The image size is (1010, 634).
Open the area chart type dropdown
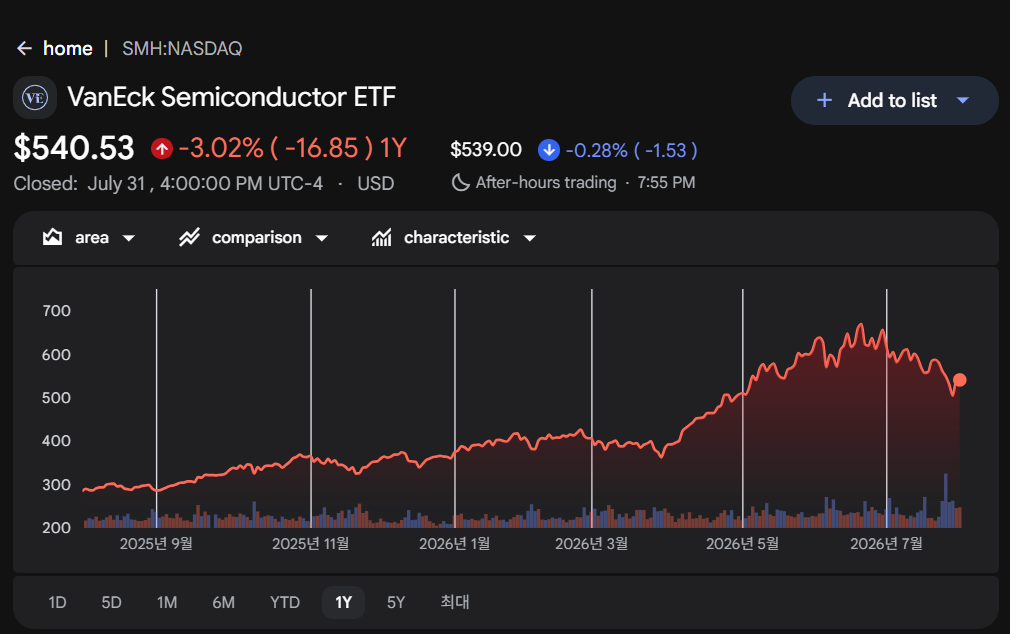pos(89,238)
